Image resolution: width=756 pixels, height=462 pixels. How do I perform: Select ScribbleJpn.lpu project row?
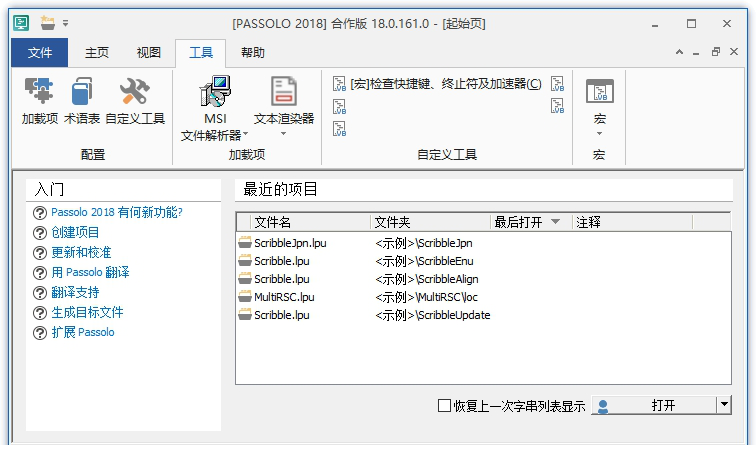click(483, 243)
